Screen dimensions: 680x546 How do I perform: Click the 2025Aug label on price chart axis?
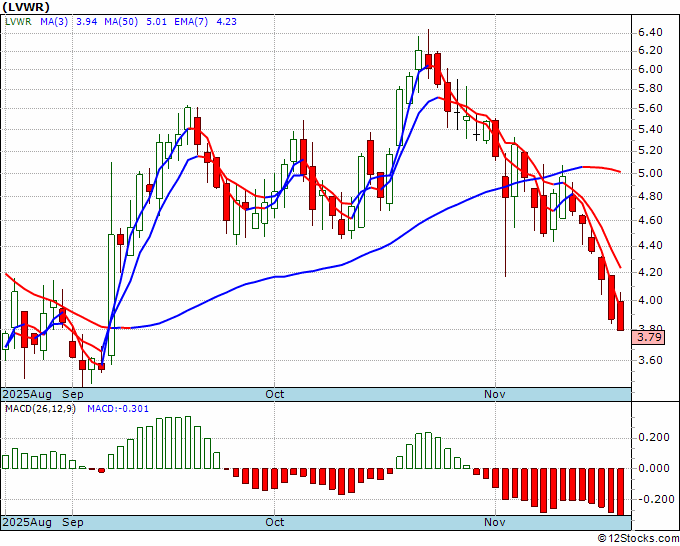[27, 394]
